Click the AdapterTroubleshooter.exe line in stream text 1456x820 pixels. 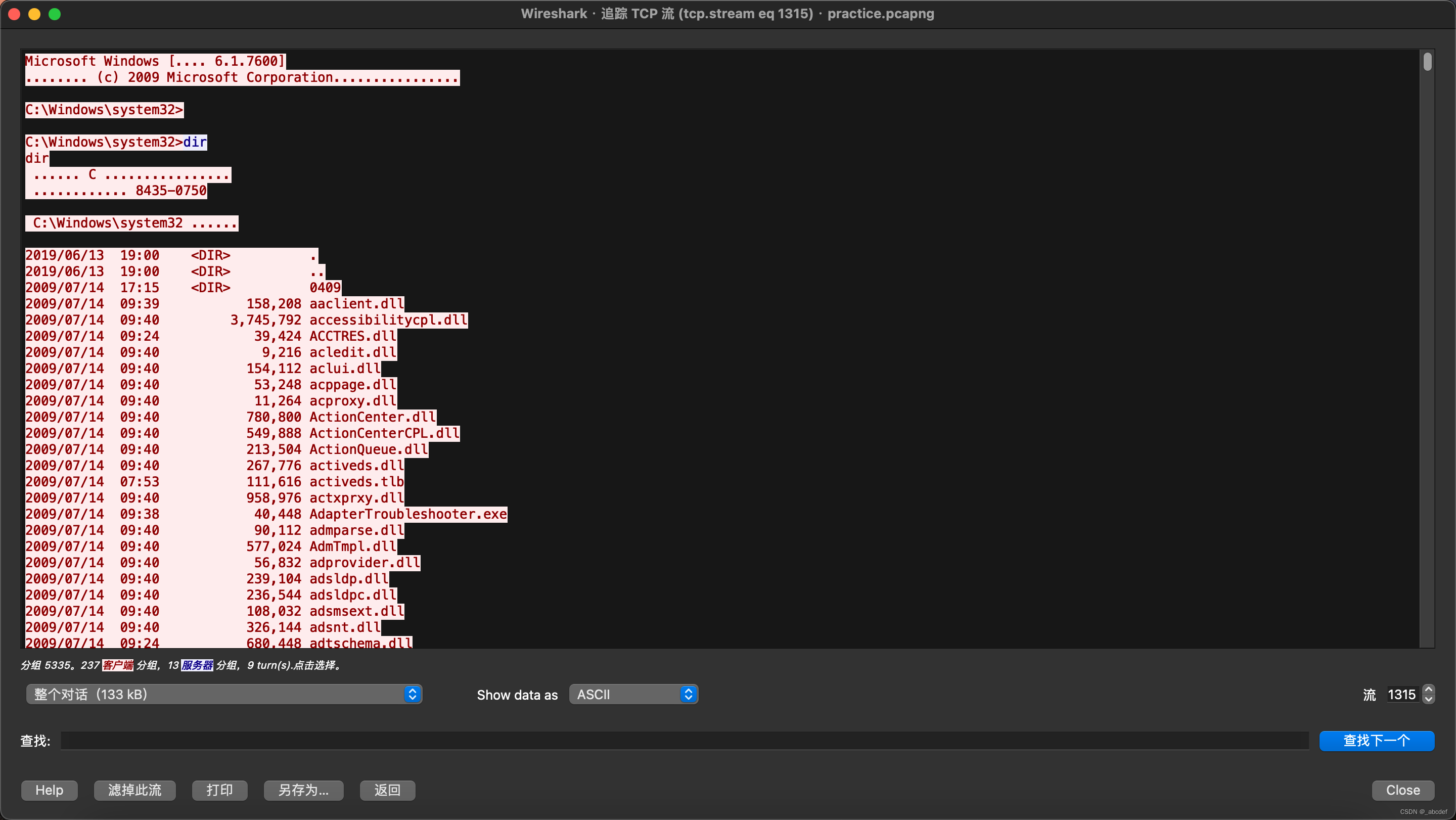pyautogui.click(x=407, y=514)
